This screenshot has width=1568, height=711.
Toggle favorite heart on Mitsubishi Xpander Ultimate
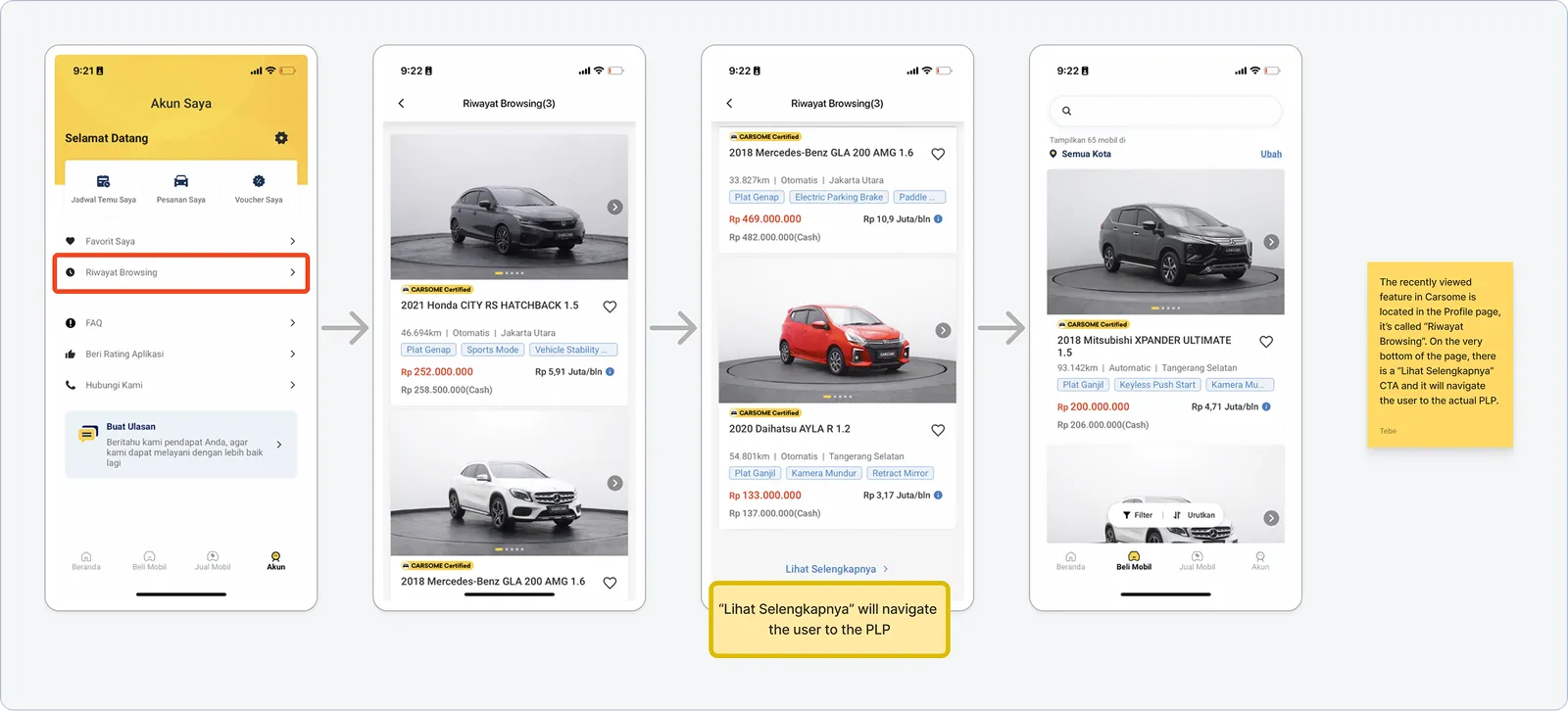(x=1266, y=342)
